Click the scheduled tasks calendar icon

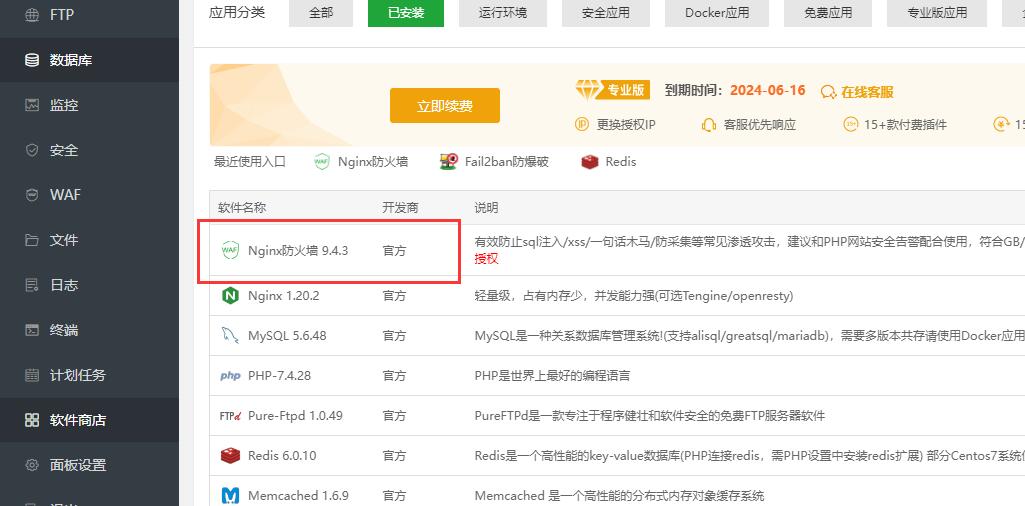point(31,375)
